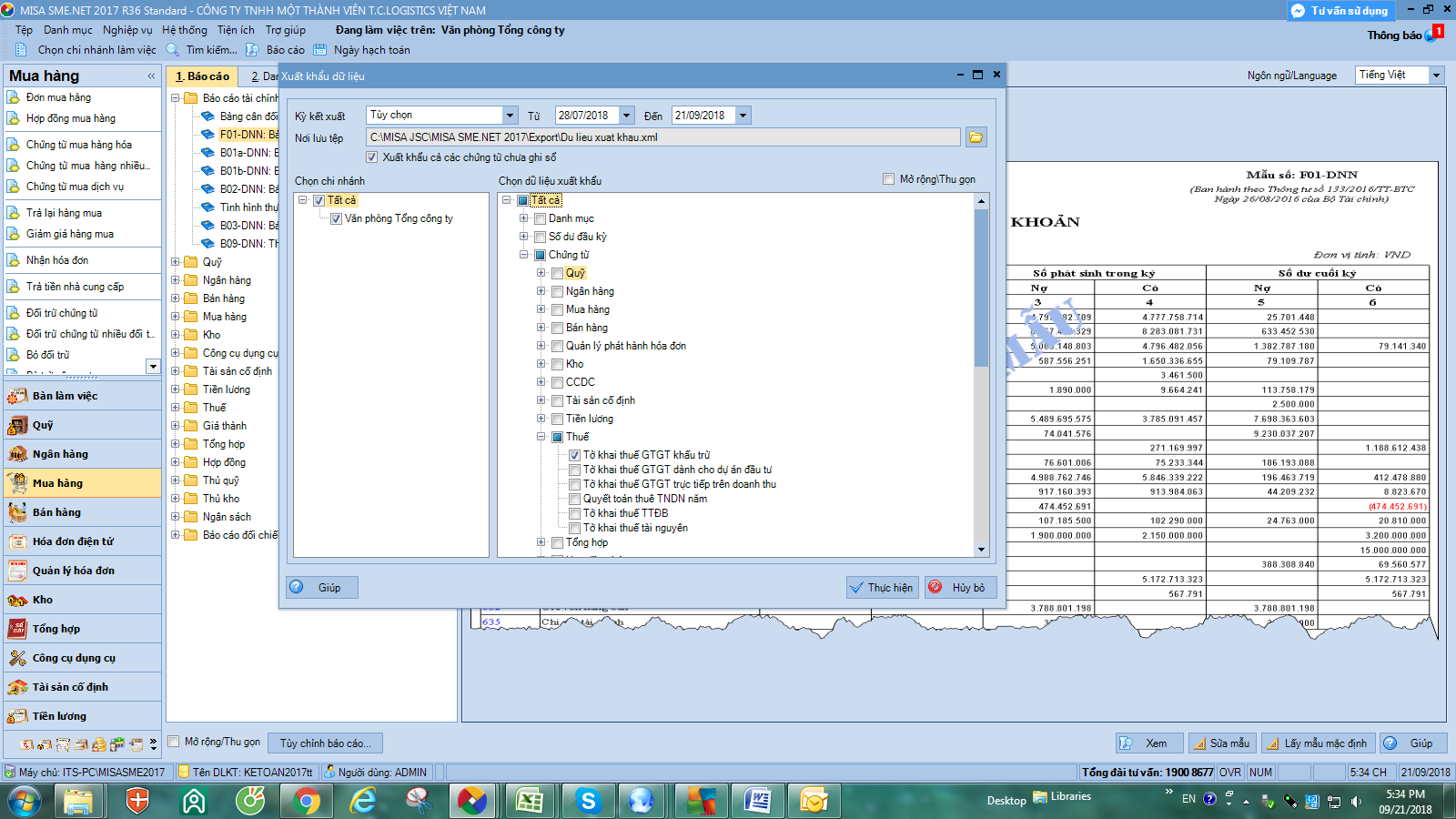This screenshot has height=819, width=1456.
Task: Click Internet Explorer icon in taskbar
Action: pyautogui.click(x=363, y=801)
